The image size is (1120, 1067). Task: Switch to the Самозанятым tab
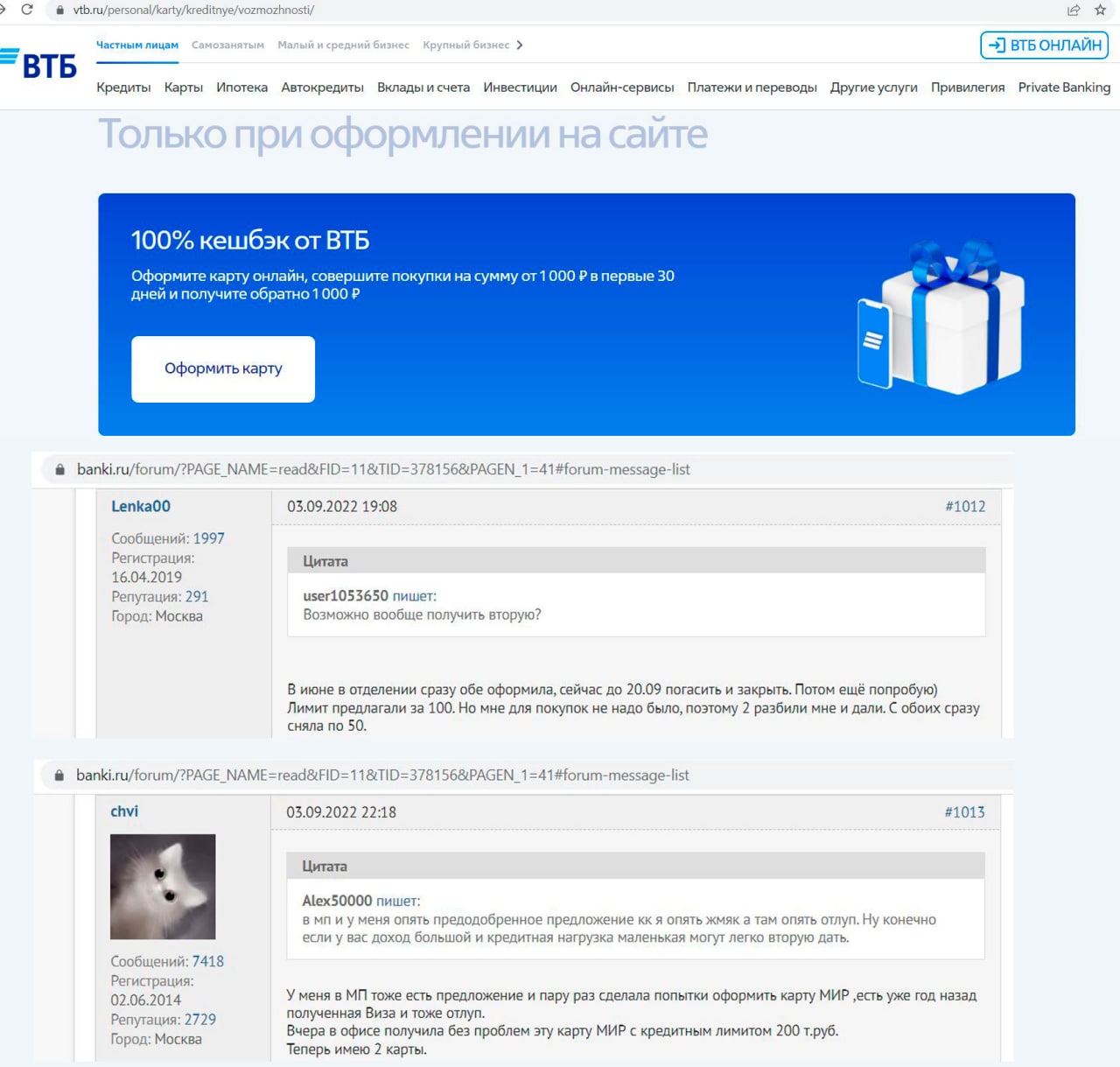227,46
